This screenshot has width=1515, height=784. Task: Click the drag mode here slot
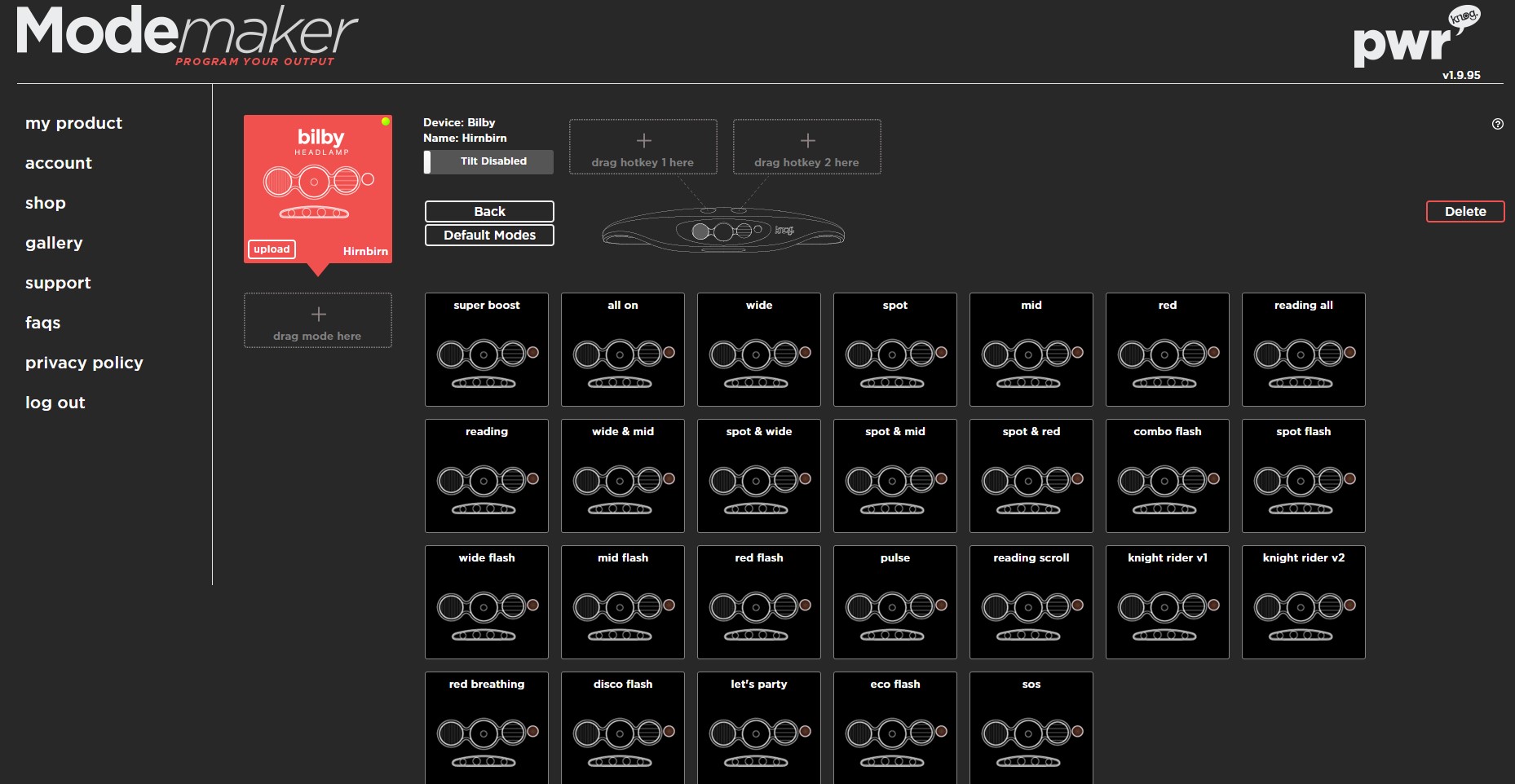click(318, 320)
